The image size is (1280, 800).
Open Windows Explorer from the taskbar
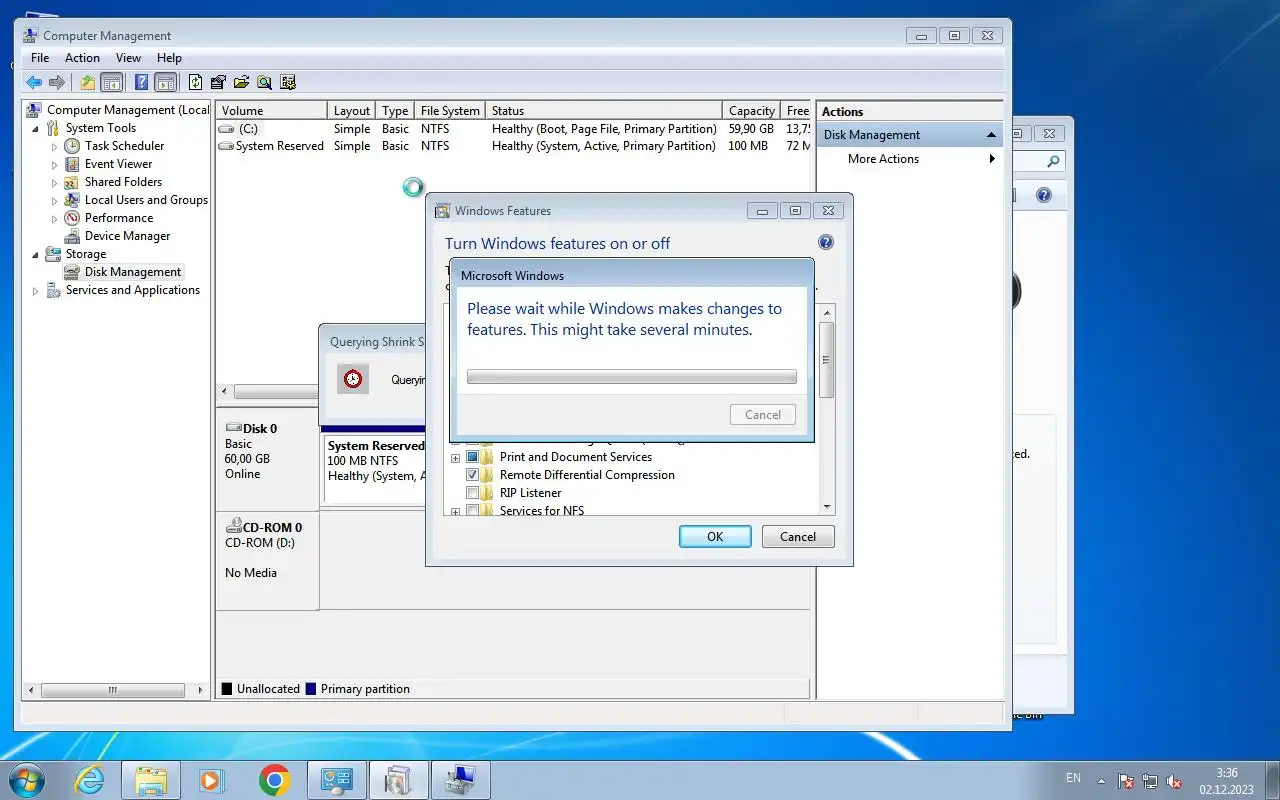(150, 780)
